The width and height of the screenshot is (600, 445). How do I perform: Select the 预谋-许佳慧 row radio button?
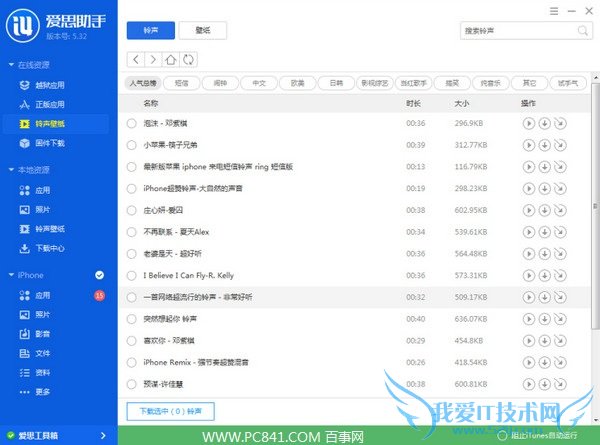click(132, 384)
